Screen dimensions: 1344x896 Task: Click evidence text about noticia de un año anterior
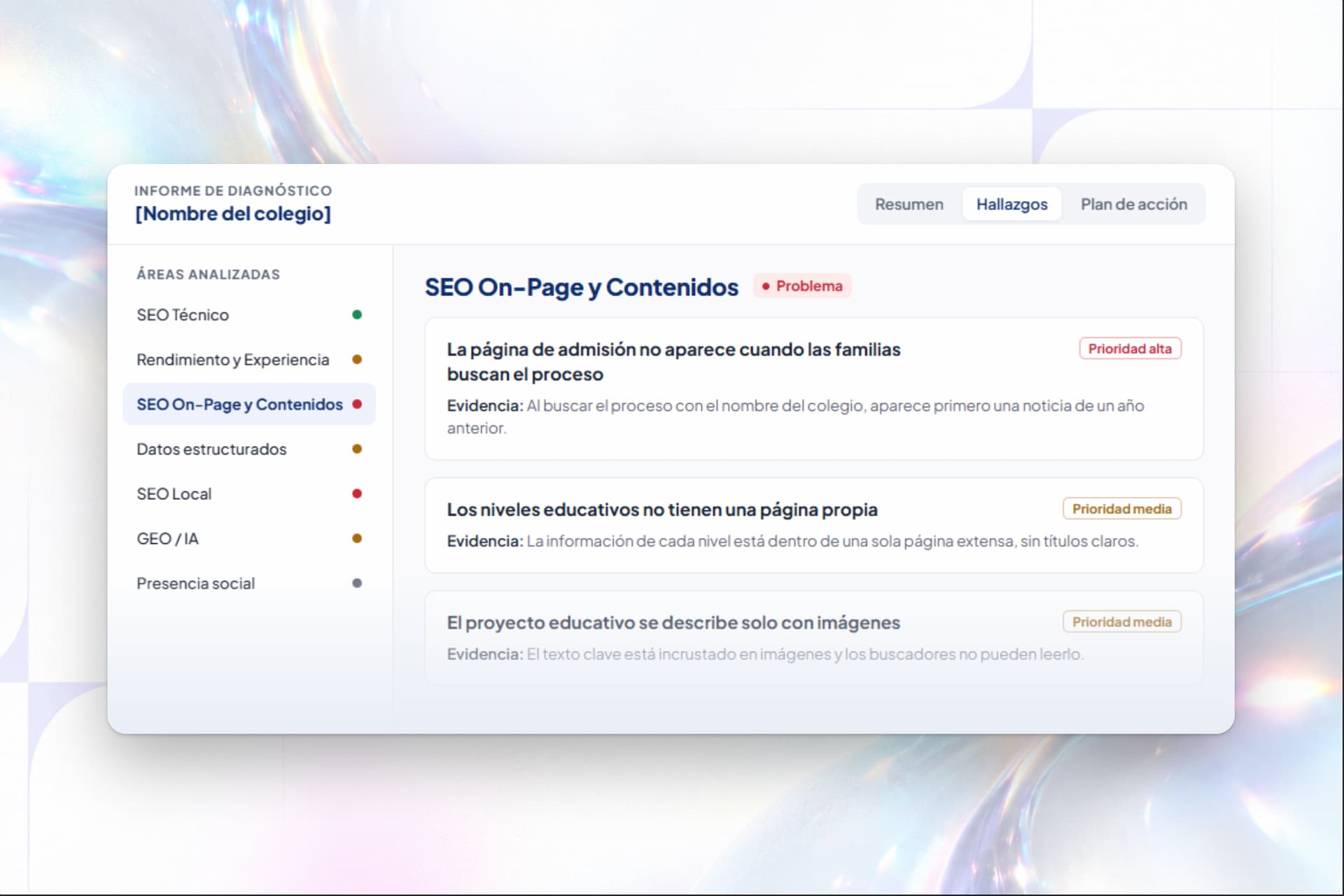point(795,417)
